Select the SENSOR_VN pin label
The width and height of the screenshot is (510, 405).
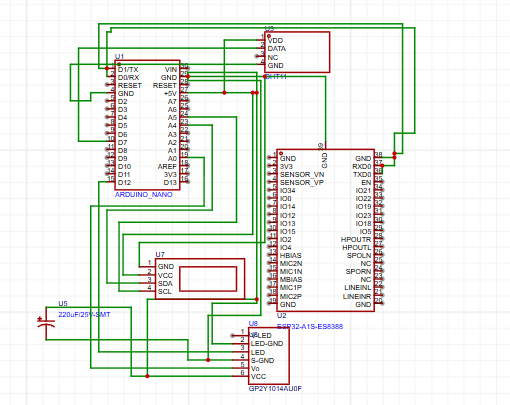tap(302, 175)
